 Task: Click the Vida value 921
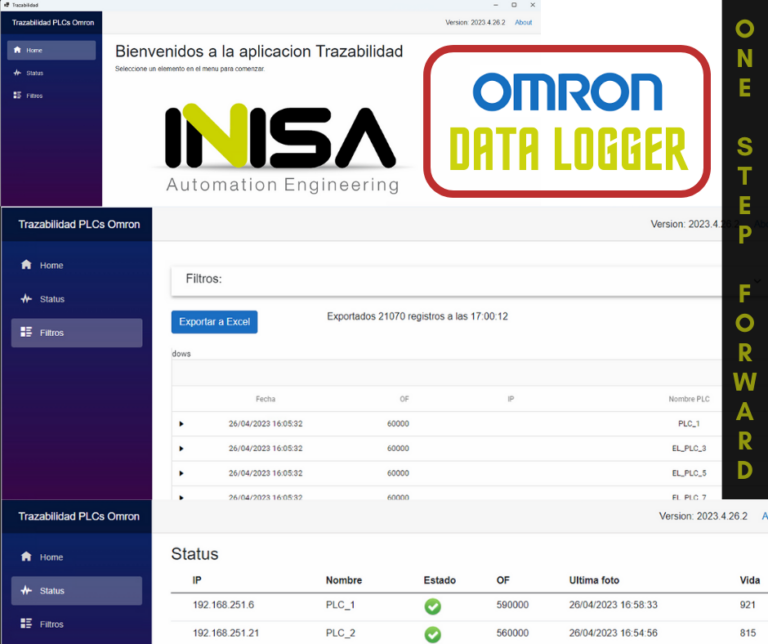pyautogui.click(x=748, y=605)
